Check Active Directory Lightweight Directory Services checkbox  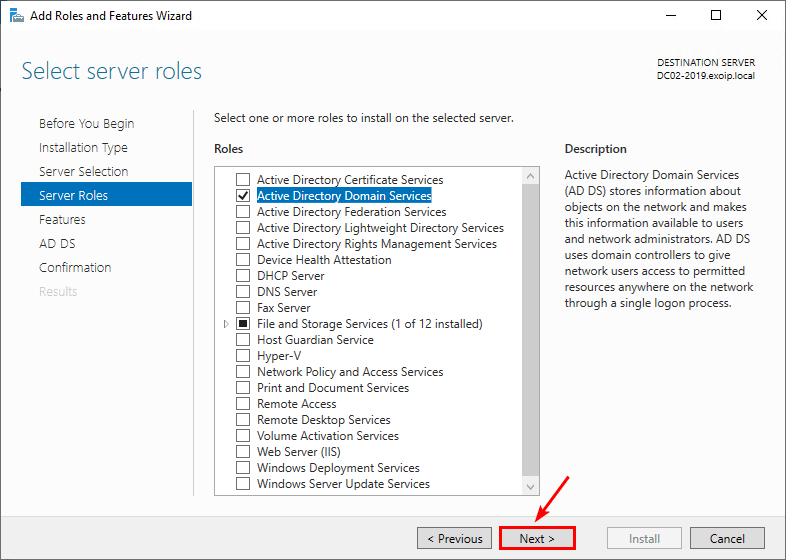coord(243,228)
